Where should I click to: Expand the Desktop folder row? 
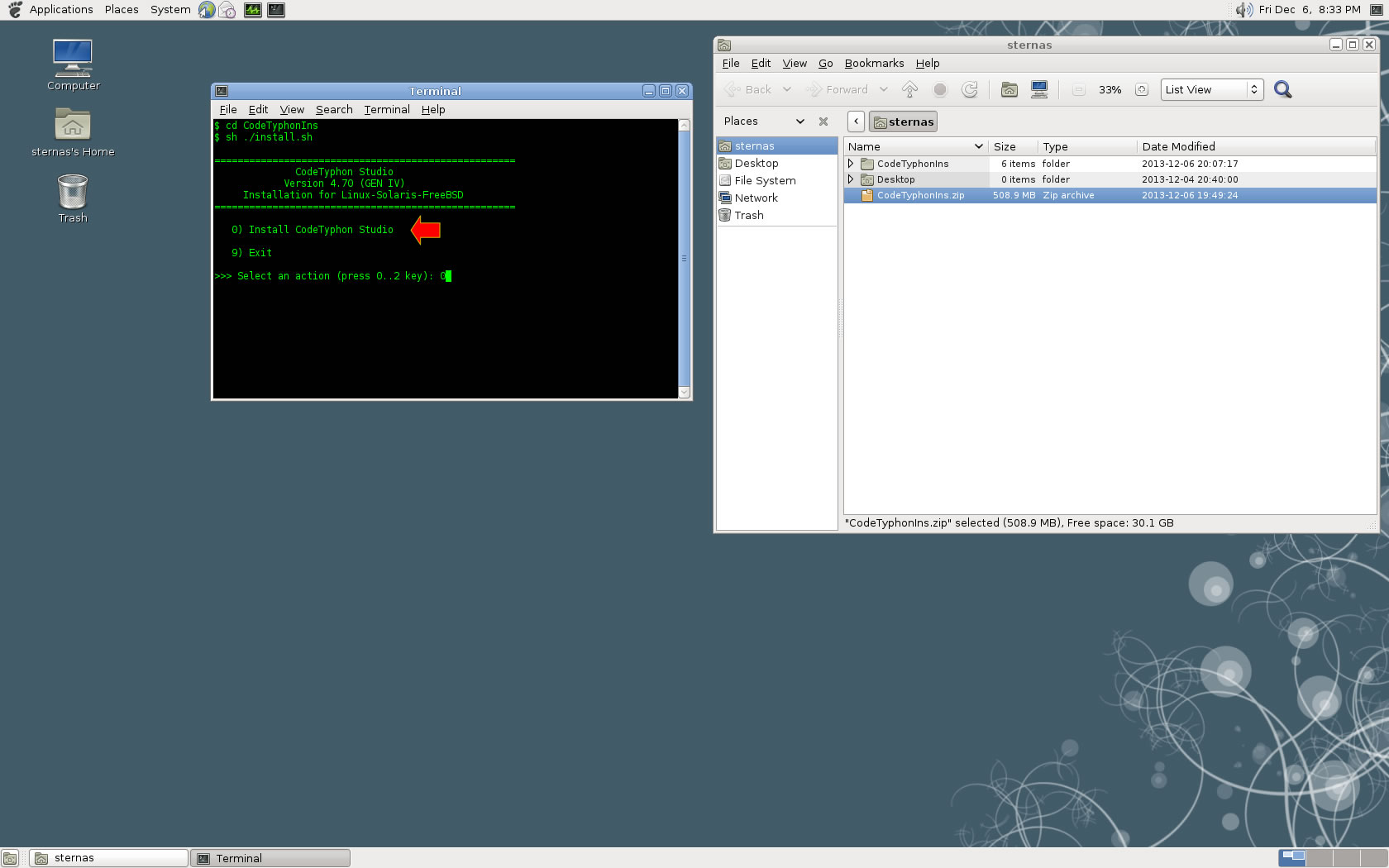(x=851, y=179)
